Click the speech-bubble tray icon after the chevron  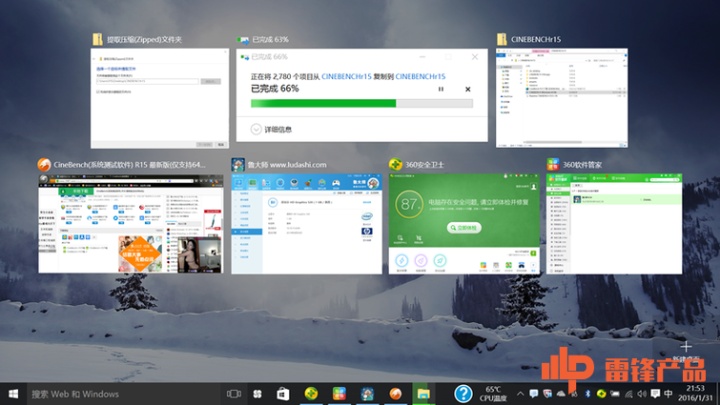[534, 394]
